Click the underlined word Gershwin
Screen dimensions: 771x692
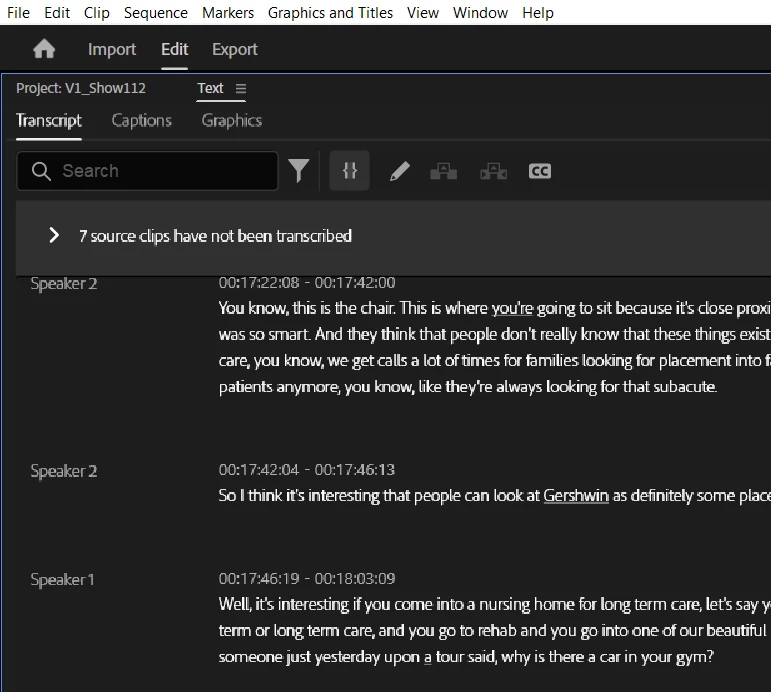click(576, 495)
